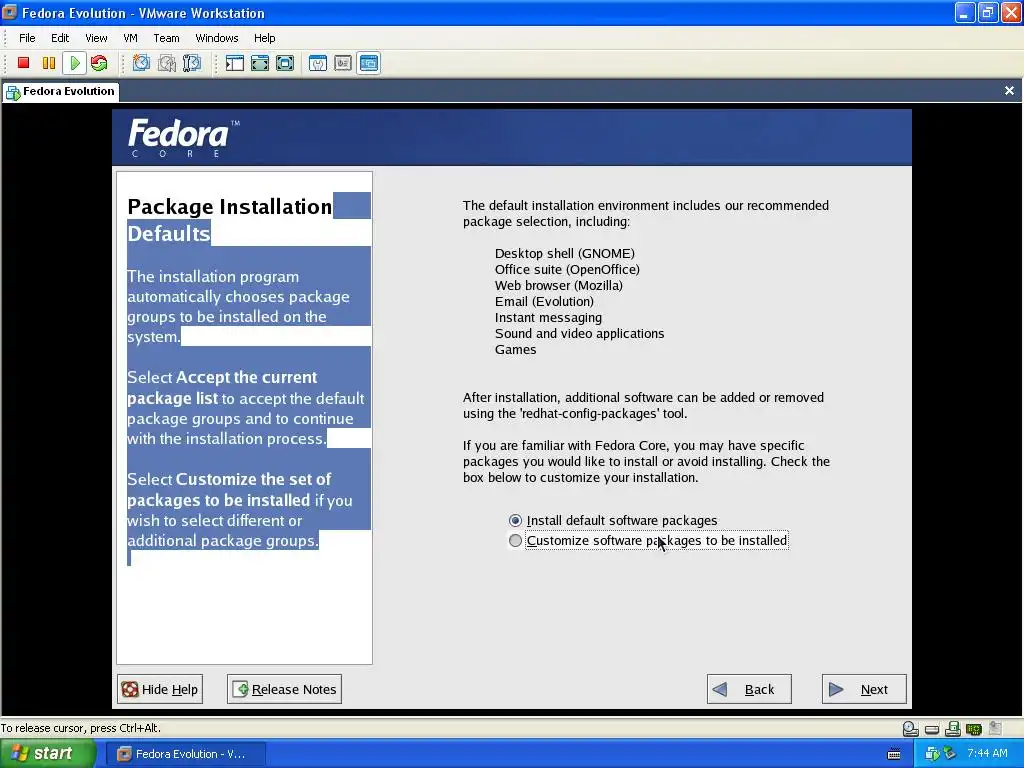
Task: Select Customize software packages to be installed
Action: tap(648, 541)
